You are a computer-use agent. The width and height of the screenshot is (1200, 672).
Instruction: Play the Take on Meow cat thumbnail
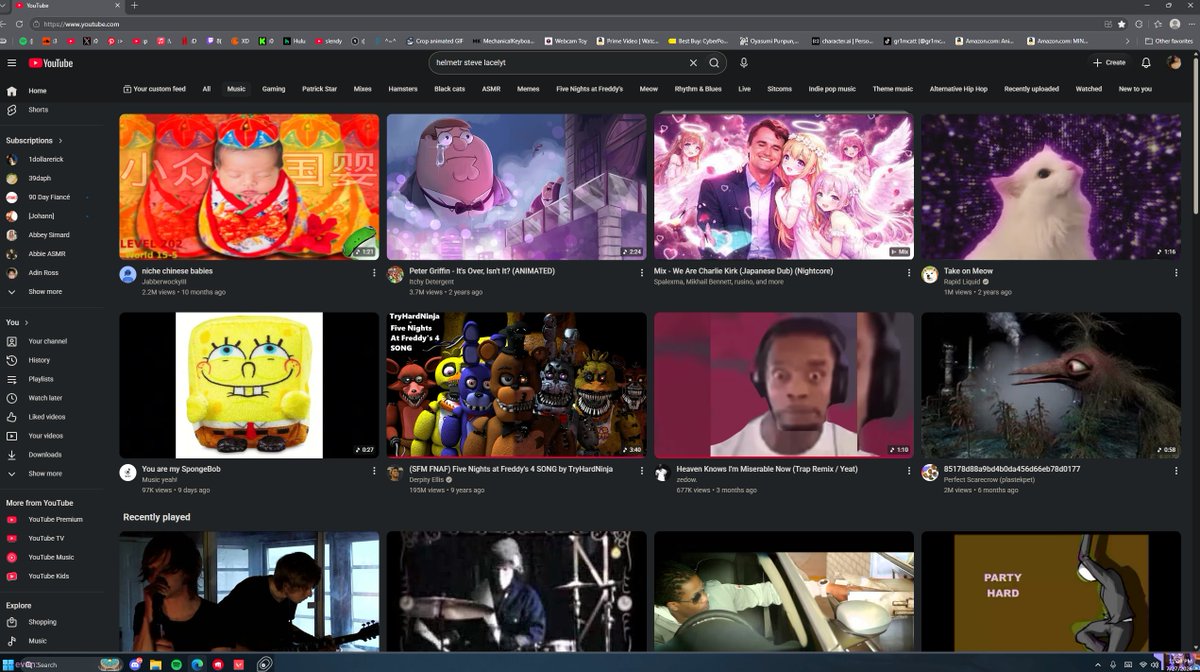1051,187
